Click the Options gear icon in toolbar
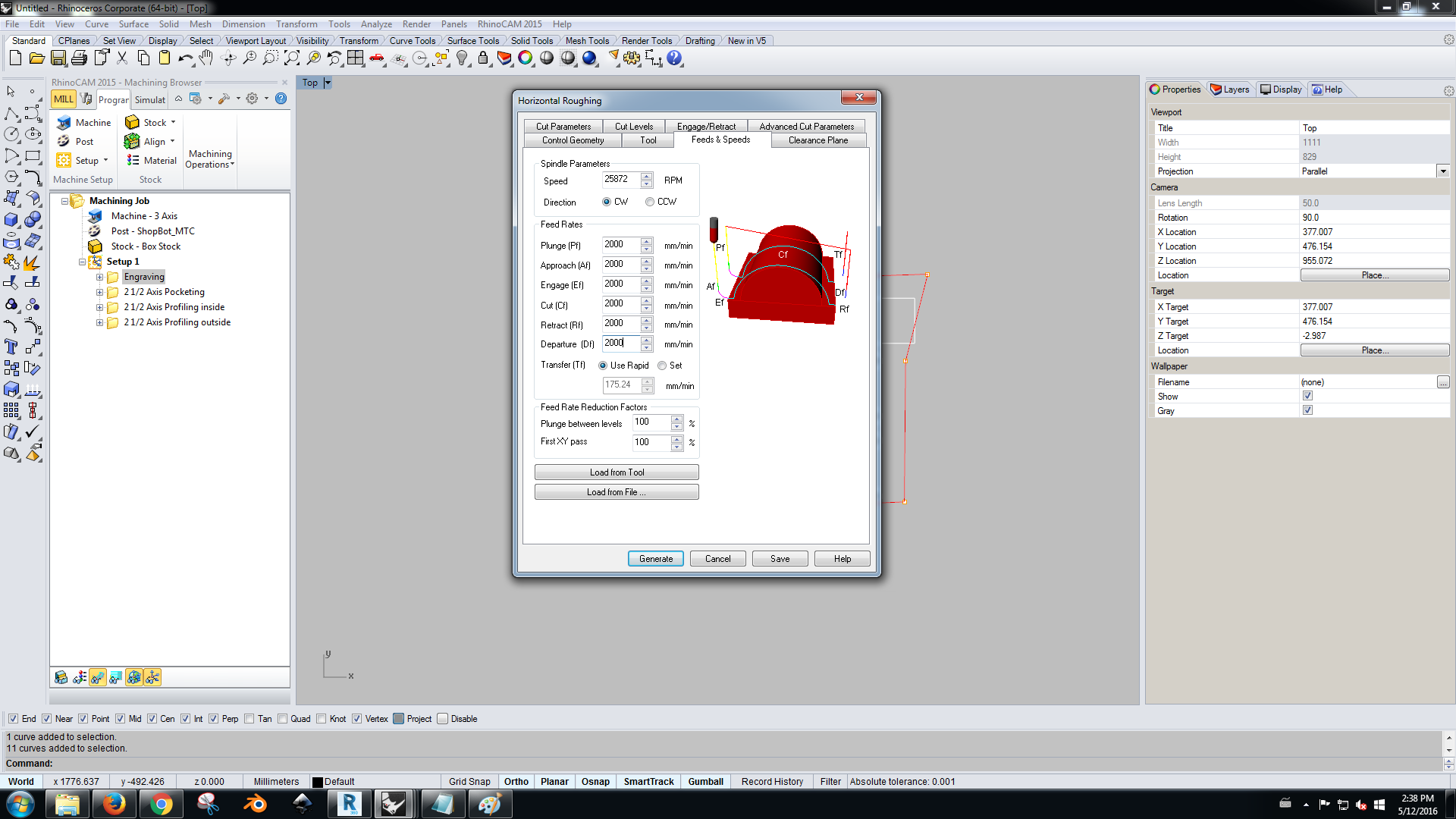The height and width of the screenshot is (819, 1456). point(632,58)
